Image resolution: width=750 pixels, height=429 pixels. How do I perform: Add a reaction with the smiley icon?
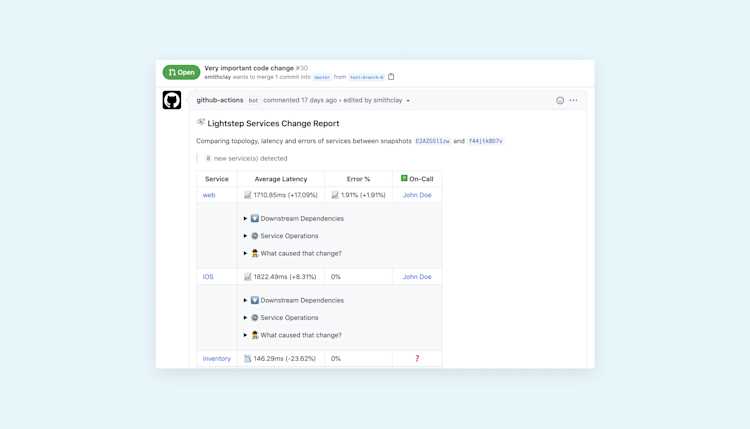click(560, 100)
